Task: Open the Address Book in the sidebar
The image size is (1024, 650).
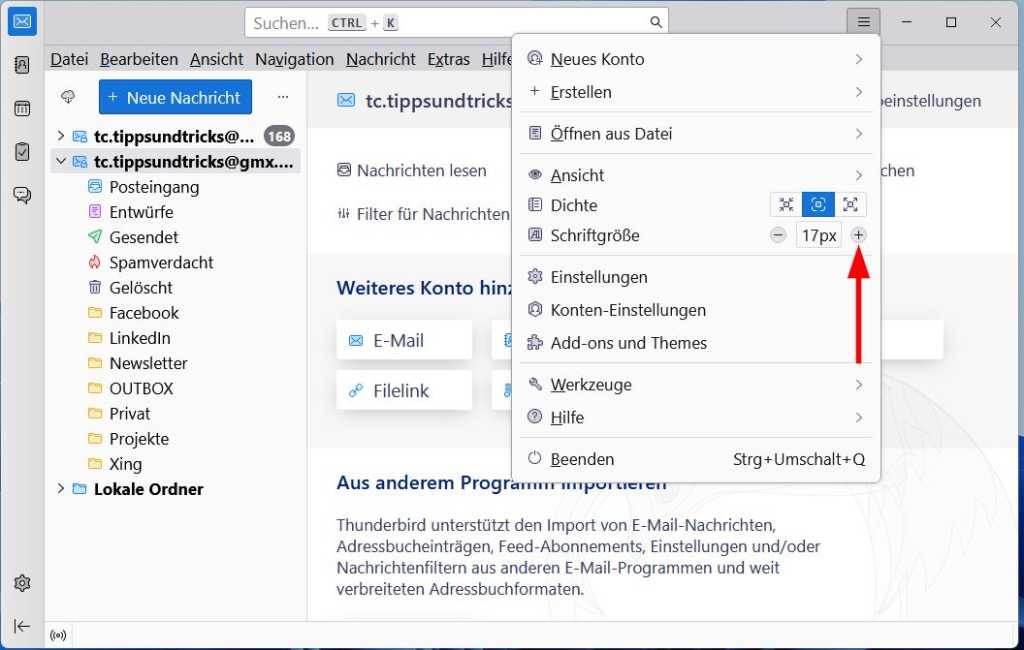Action: click(x=22, y=63)
